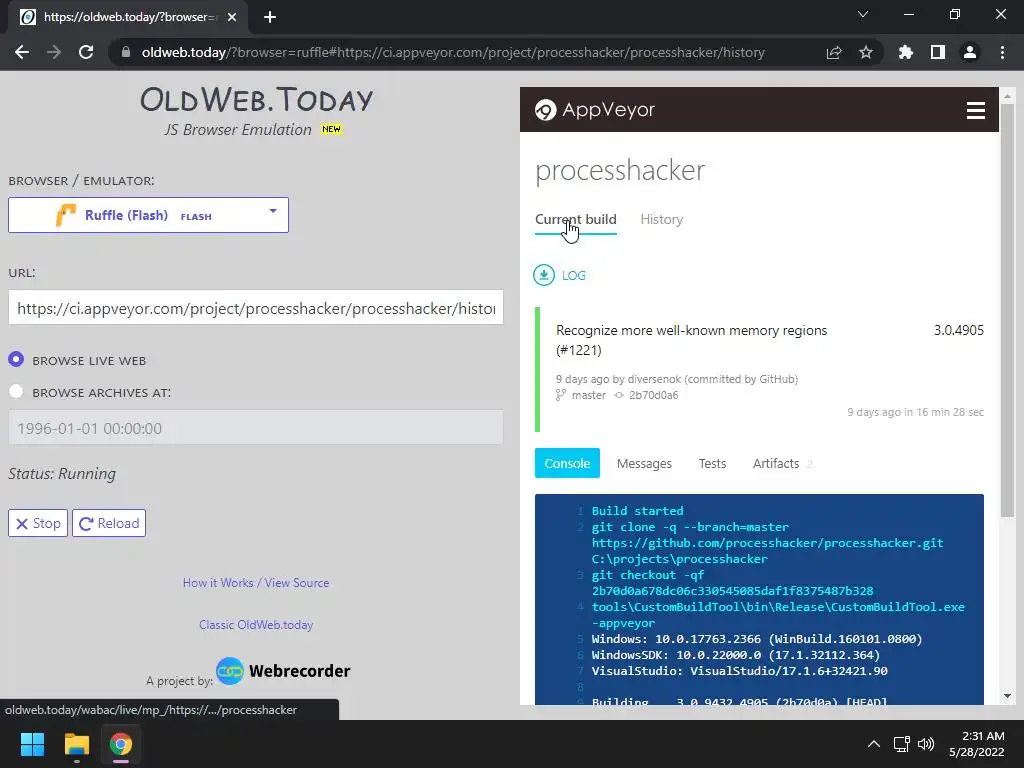Click the OldWeb.Today heading logo
The height and width of the screenshot is (768, 1024).
coord(256,100)
